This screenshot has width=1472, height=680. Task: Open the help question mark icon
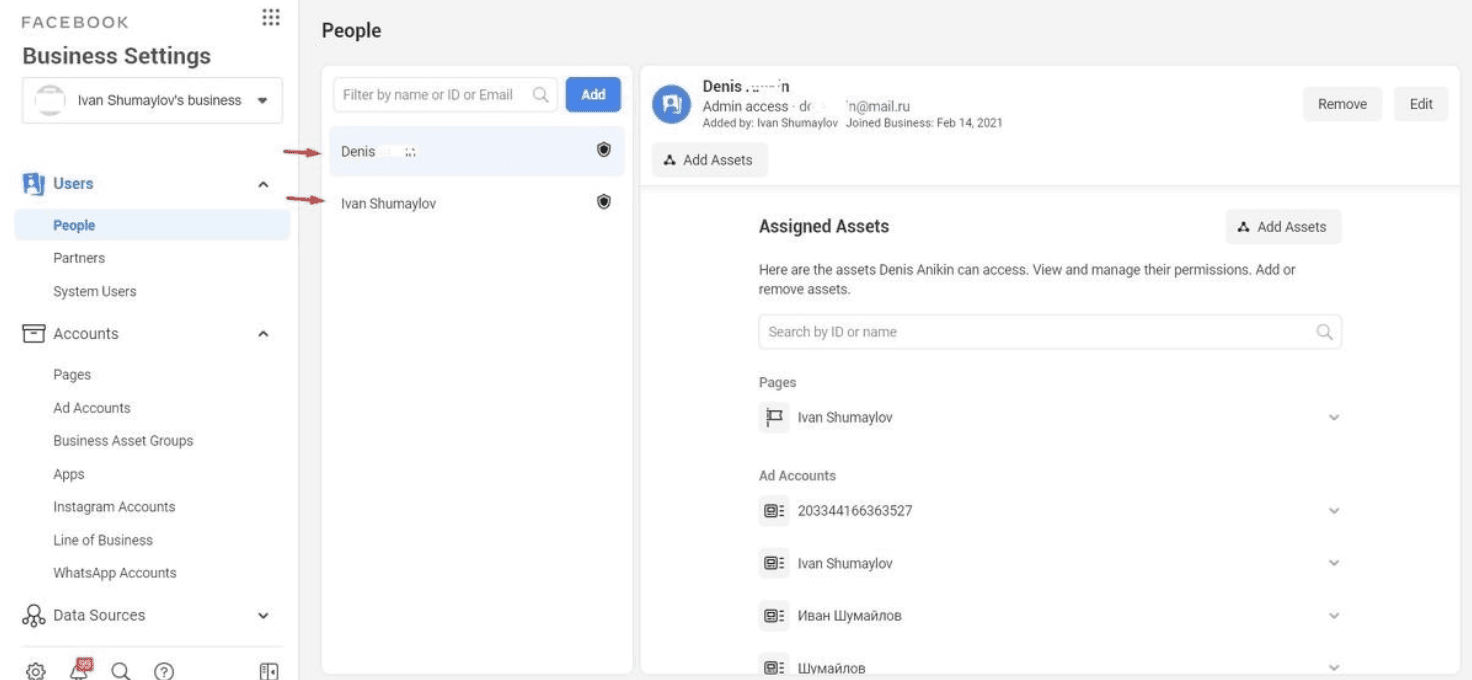click(x=162, y=671)
